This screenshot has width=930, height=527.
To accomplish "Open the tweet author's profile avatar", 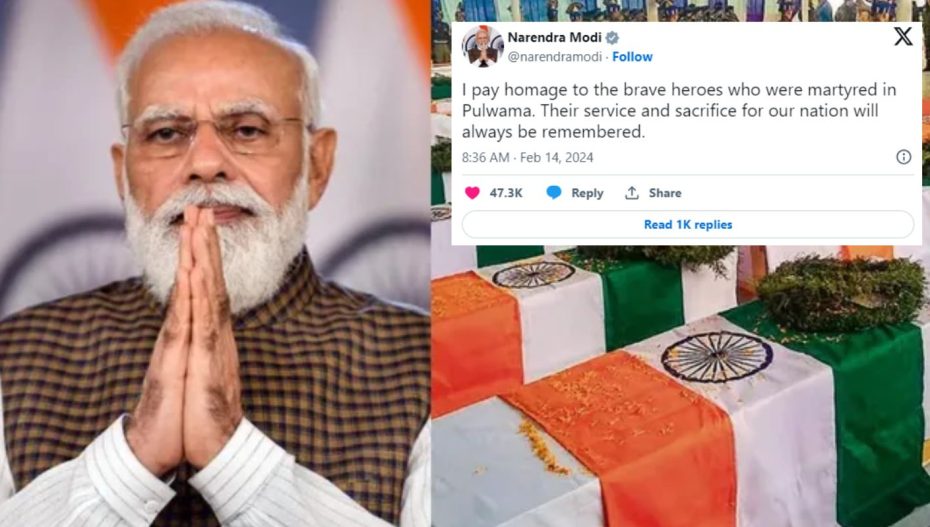I will pyautogui.click(x=482, y=47).
